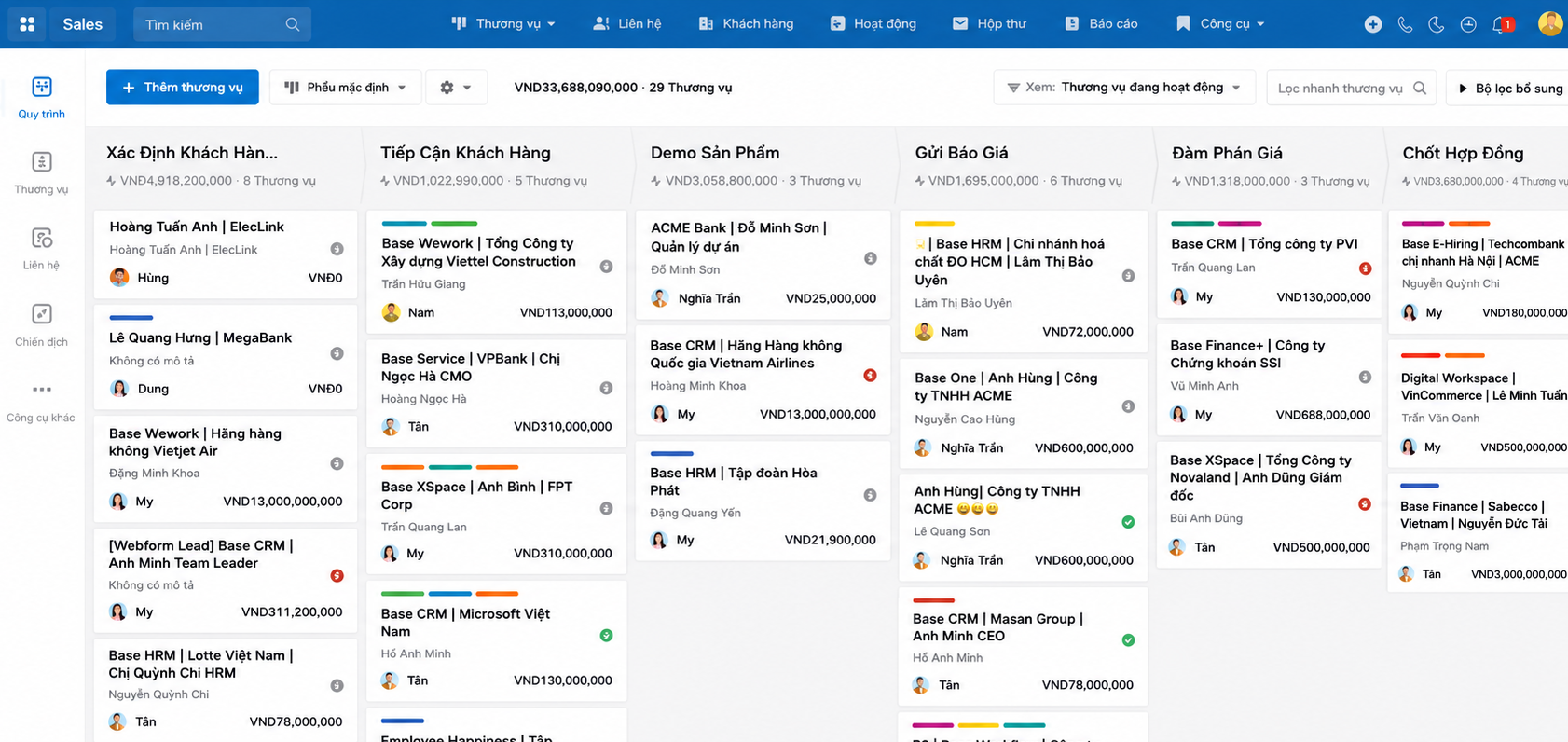This screenshot has width=1568, height=742.
Task: Click green check on Masan Group card
Action: [1128, 639]
